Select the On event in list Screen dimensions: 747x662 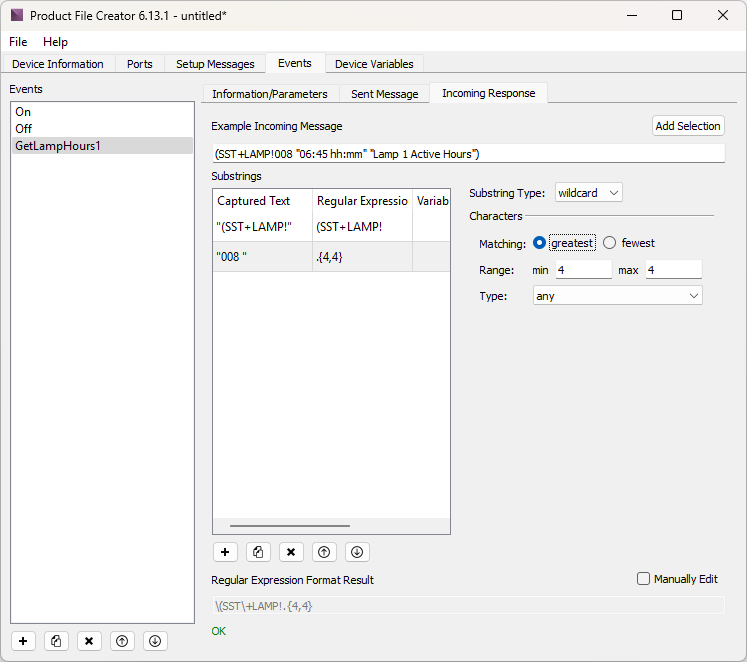pos(23,112)
